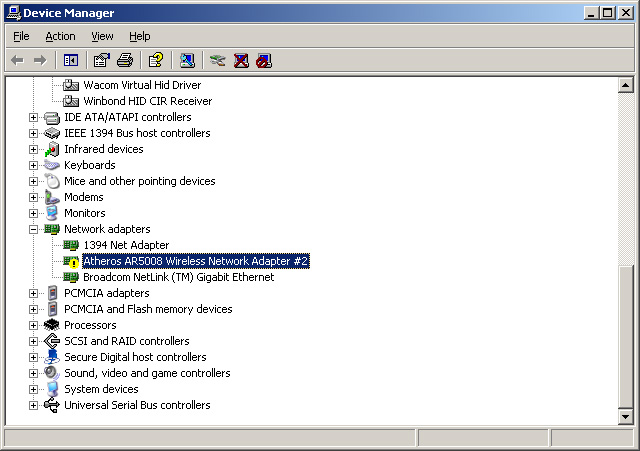Click the Update driver toolbar icon
This screenshot has height=451, width=640.
point(218,61)
